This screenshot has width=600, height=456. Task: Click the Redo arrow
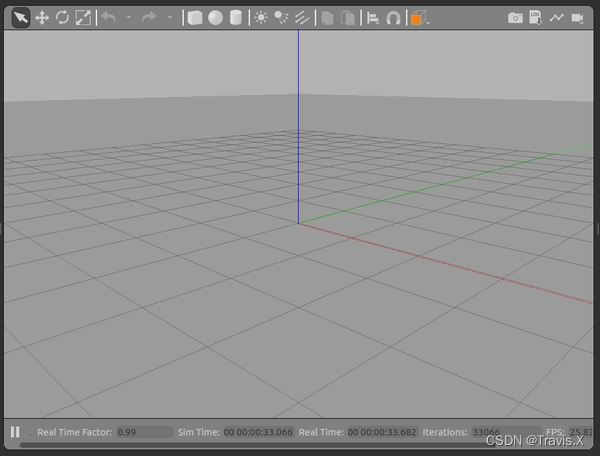pyautogui.click(x=149, y=17)
